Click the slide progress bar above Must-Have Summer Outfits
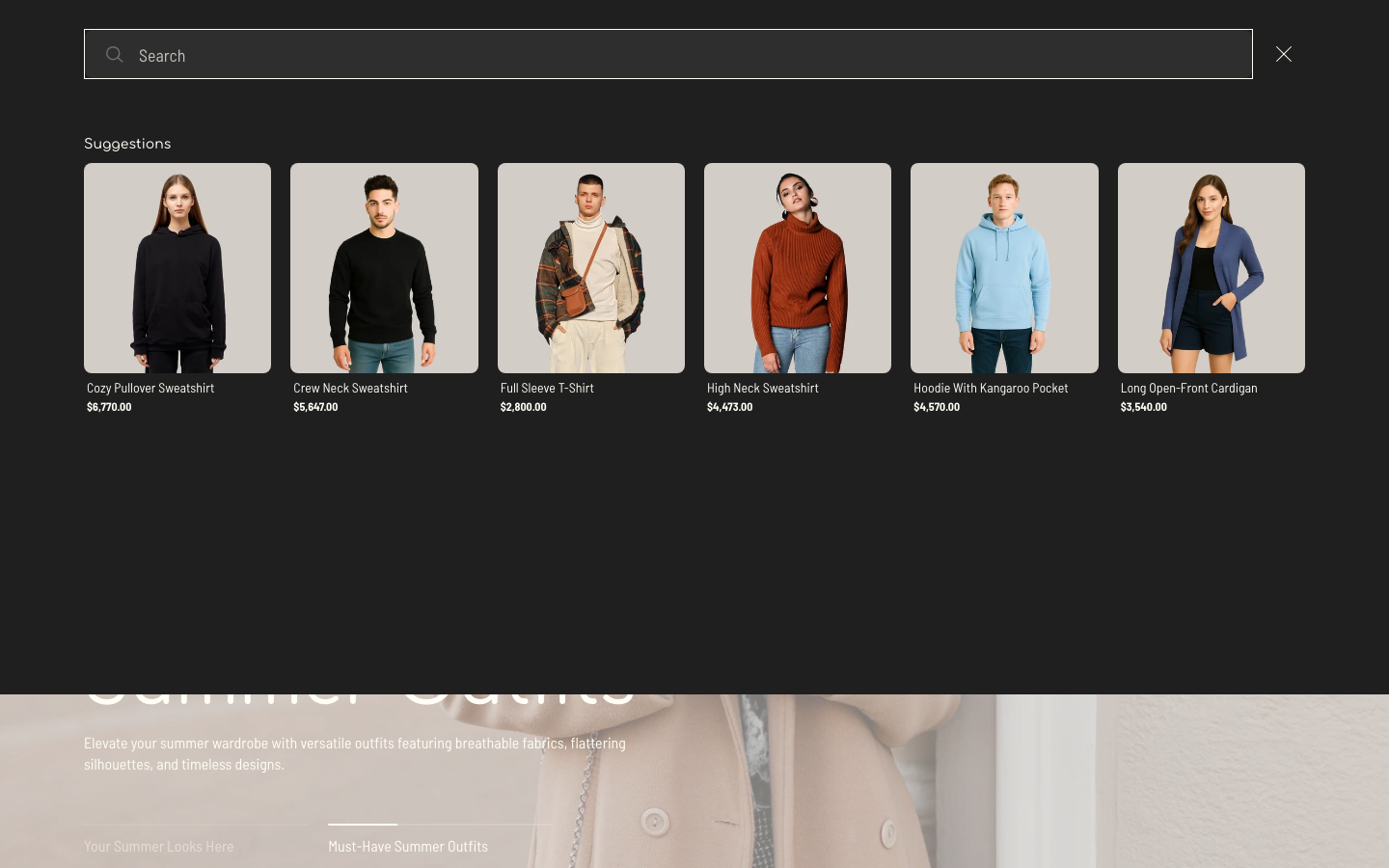Viewport: 1389px width, 868px height. (x=441, y=825)
